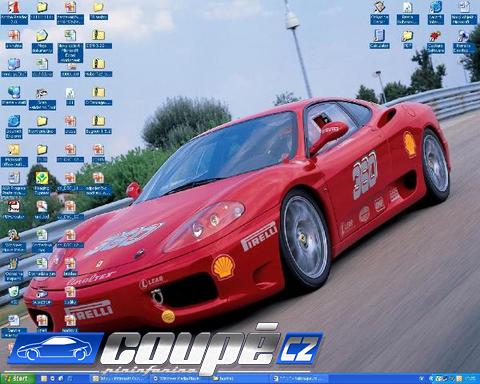Select the green checkmark program icon
This screenshot has width=480, height=384.
42,184
